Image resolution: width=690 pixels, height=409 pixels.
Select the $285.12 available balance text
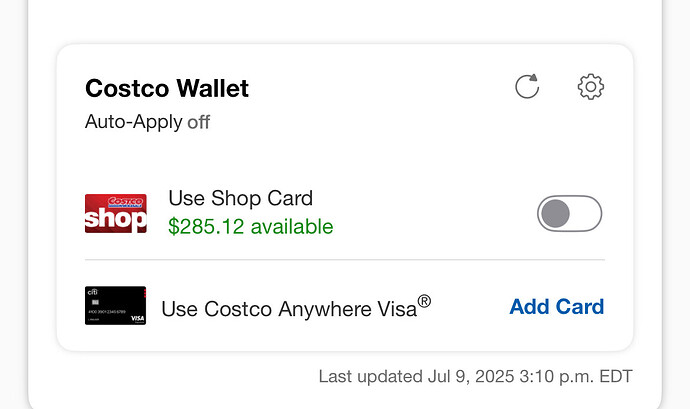pos(251,227)
